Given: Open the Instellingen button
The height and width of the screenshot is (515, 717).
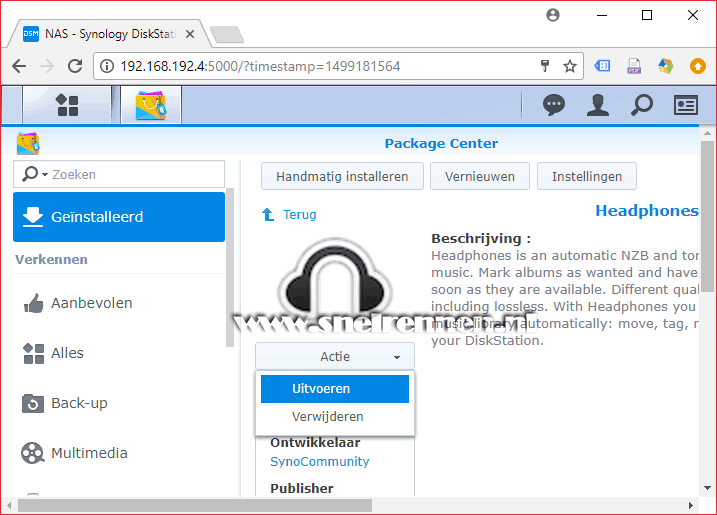Looking at the screenshot, I should click(587, 176).
